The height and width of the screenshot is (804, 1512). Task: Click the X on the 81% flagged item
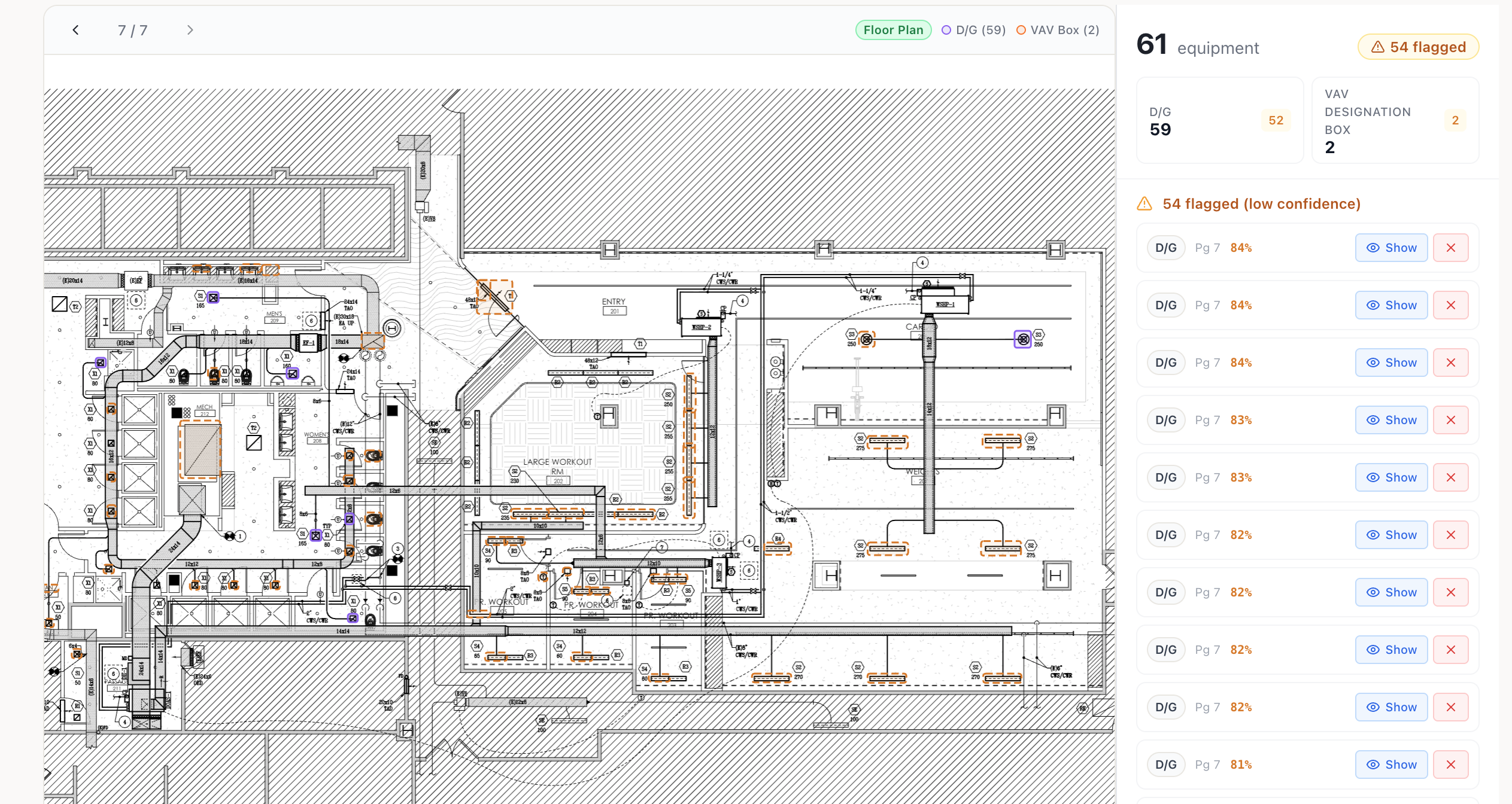click(x=1451, y=764)
